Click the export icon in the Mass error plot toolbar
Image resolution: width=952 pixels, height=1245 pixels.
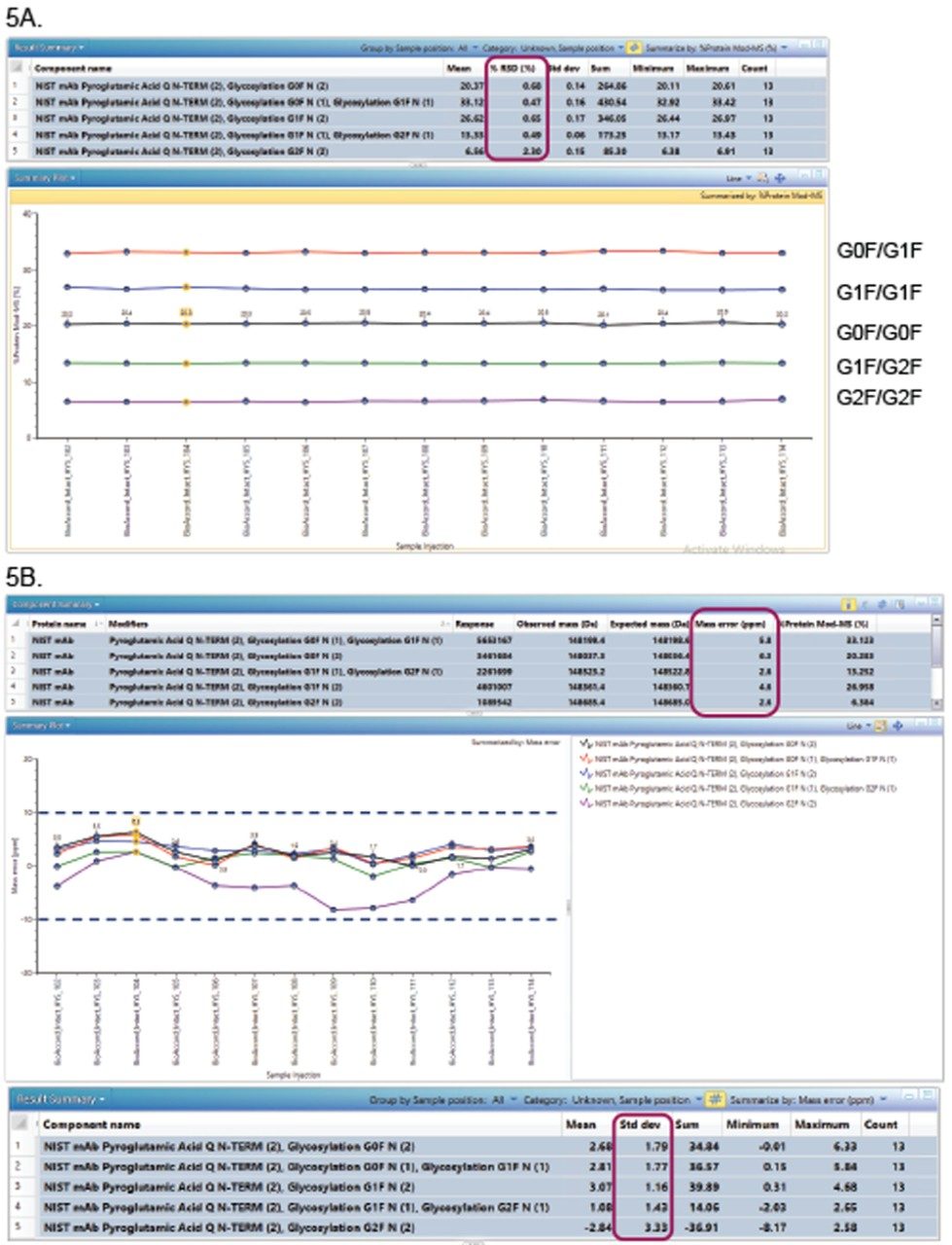coord(879,729)
